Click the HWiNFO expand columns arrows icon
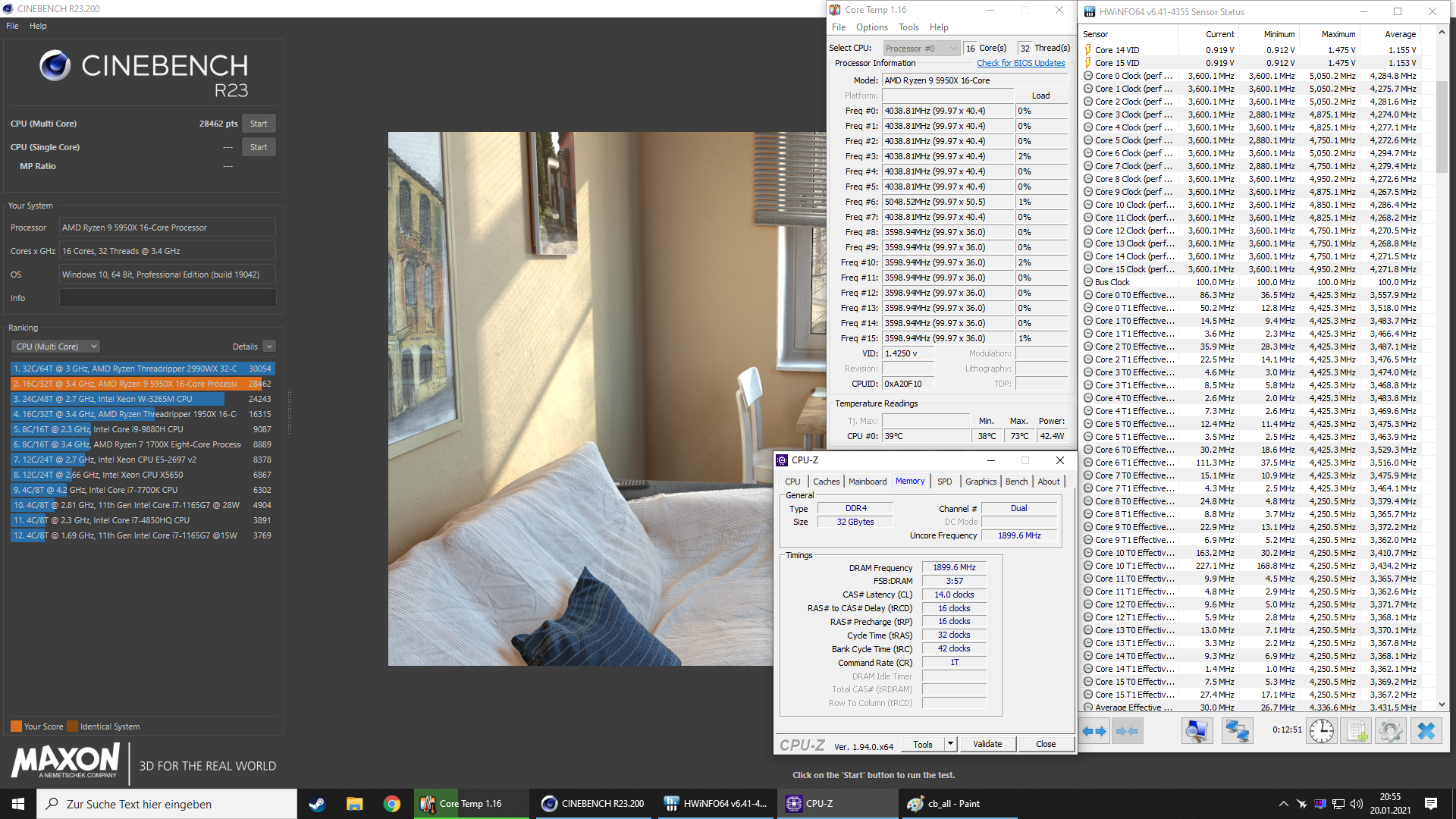The width and height of the screenshot is (1456, 819). 1094,732
